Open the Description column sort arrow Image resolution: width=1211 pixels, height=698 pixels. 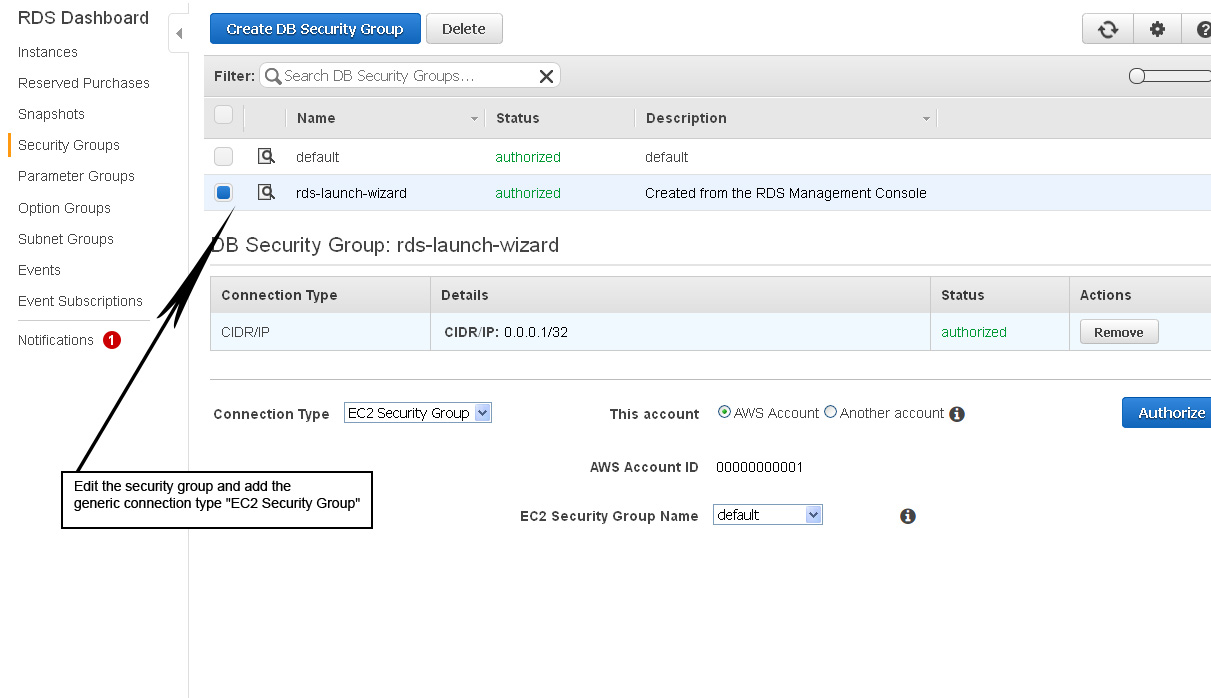pos(927,119)
